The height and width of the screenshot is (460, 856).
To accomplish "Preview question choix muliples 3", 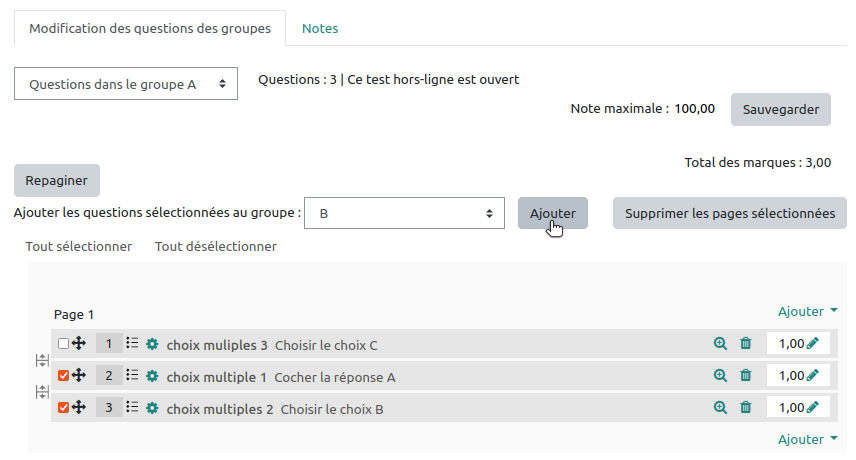I will click(x=720, y=344).
